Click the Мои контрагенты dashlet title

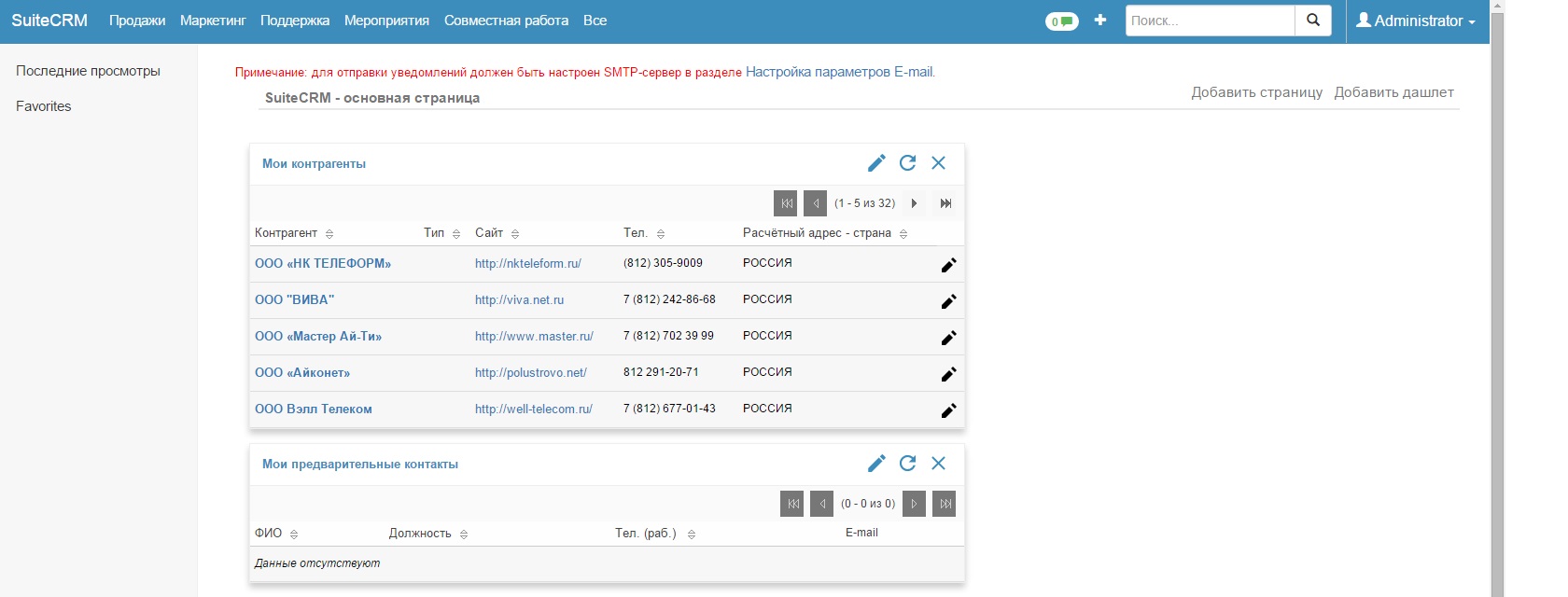tap(314, 163)
